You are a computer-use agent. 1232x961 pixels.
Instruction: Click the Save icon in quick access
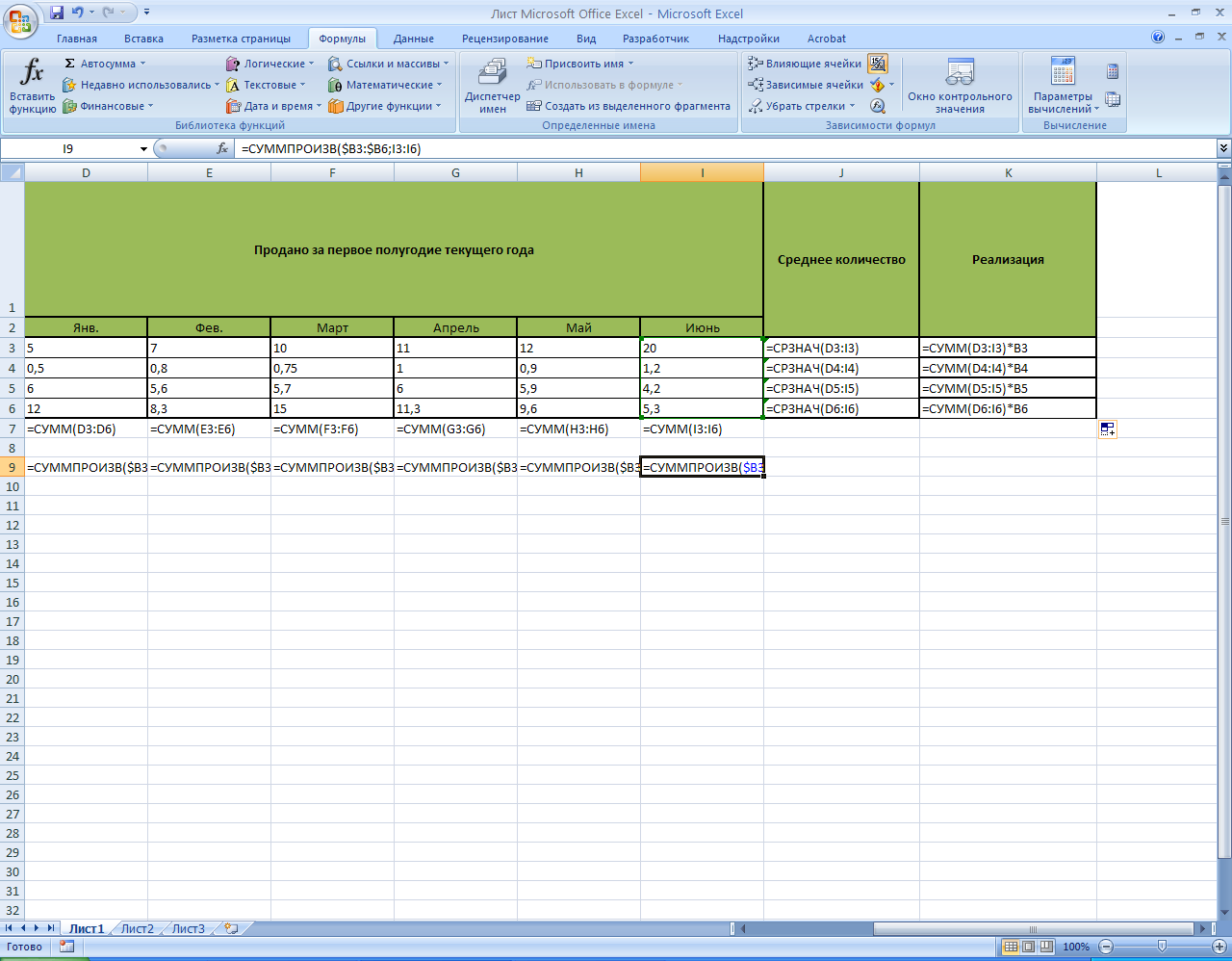pos(57,13)
